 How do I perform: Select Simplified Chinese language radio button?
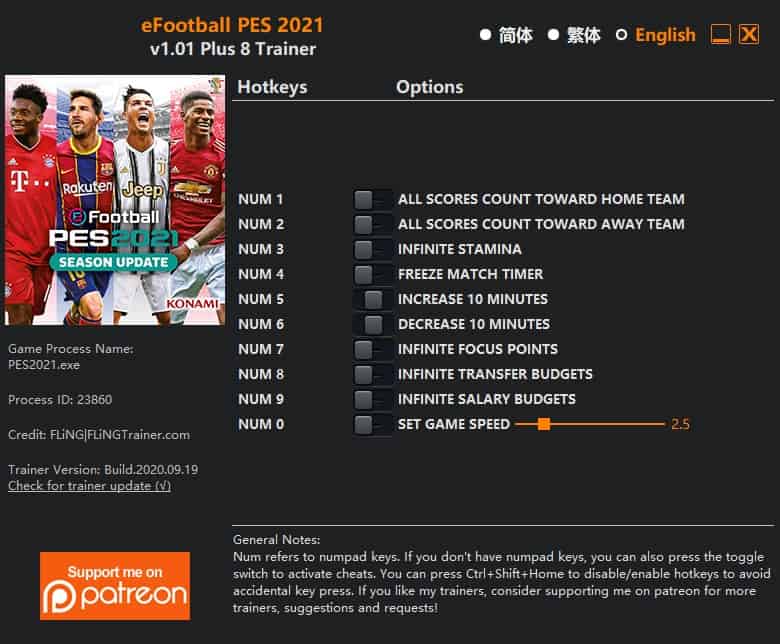coord(486,35)
